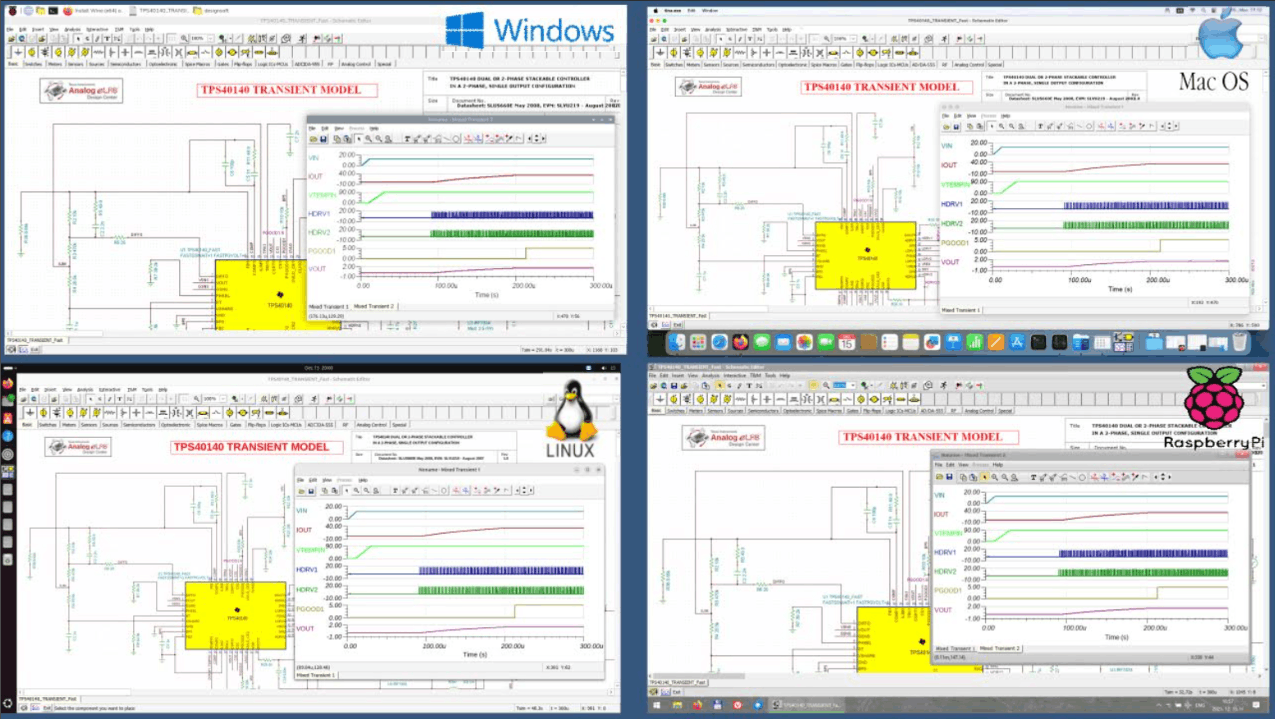Click the ground symbol icon in the component toolbar
Image resolution: width=1275 pixels, height=719 pixels.
[18, 53]
